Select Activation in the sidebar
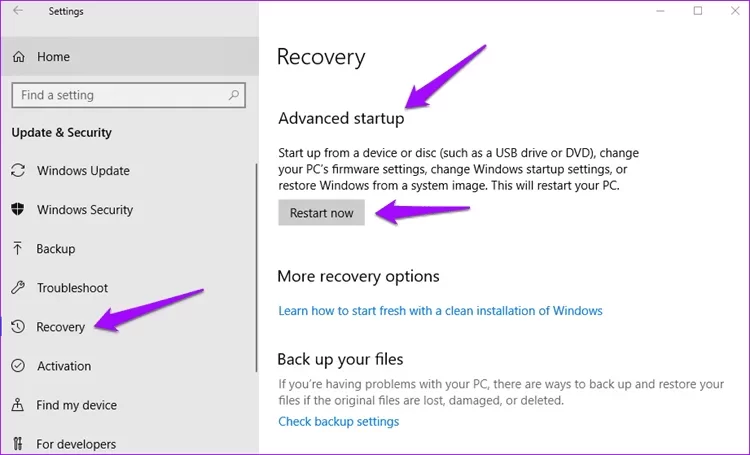Screen dimensions: 750x455 click(x=64, y=366)
